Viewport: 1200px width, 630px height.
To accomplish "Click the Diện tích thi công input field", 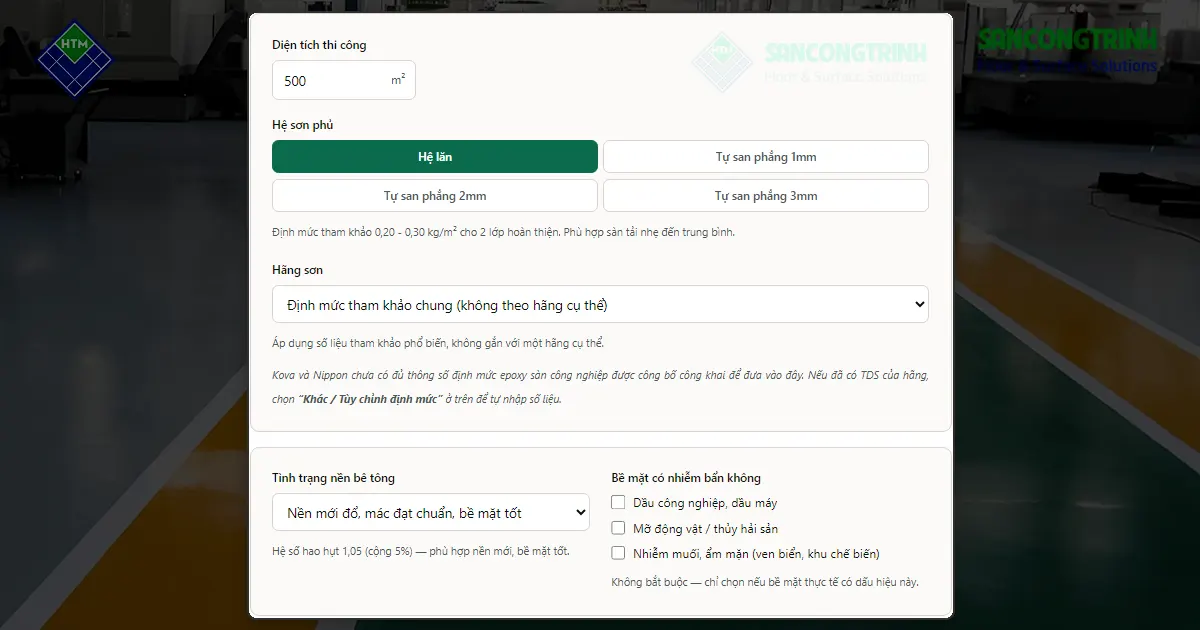I will tap(344, 80).
